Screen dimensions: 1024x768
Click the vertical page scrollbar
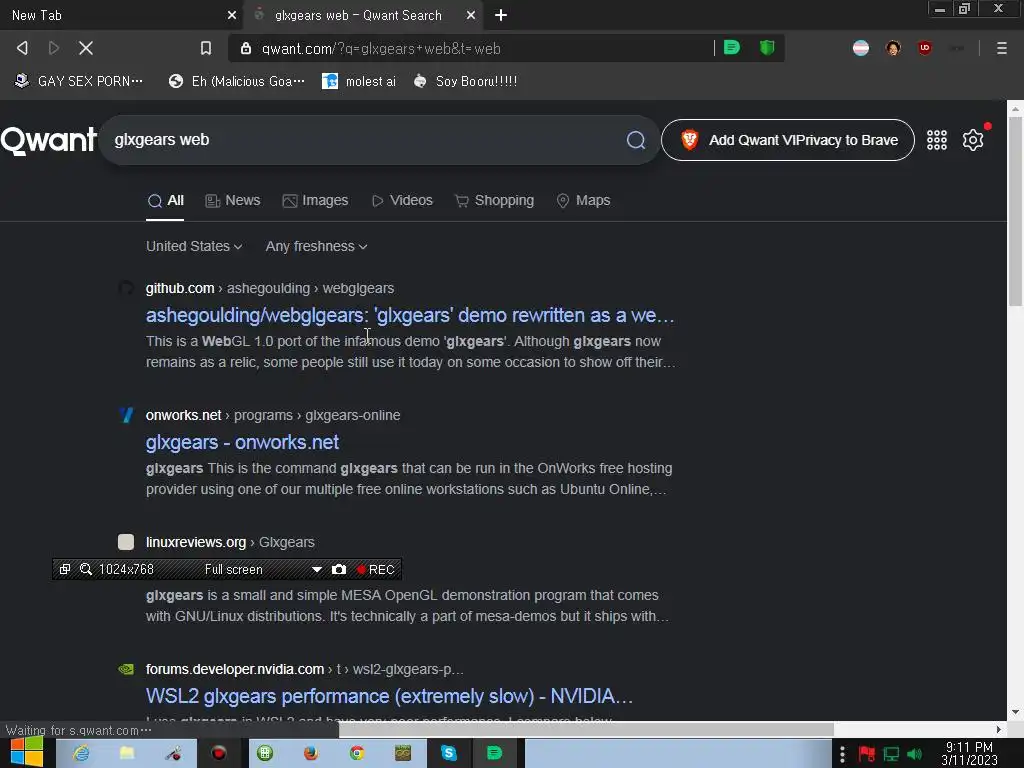coord(1015,213)
